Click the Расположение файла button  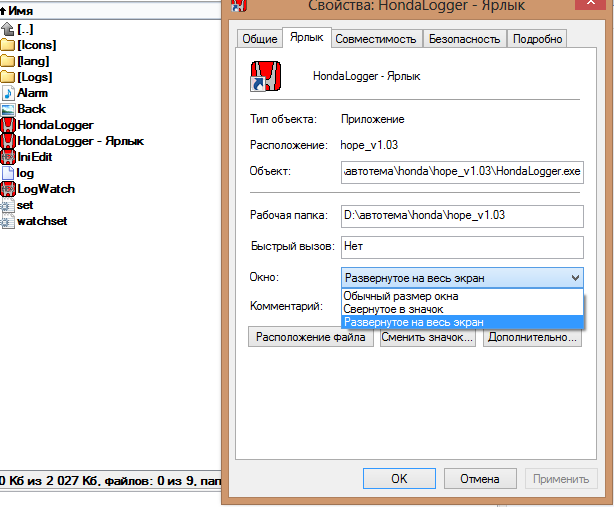[311, 337]
